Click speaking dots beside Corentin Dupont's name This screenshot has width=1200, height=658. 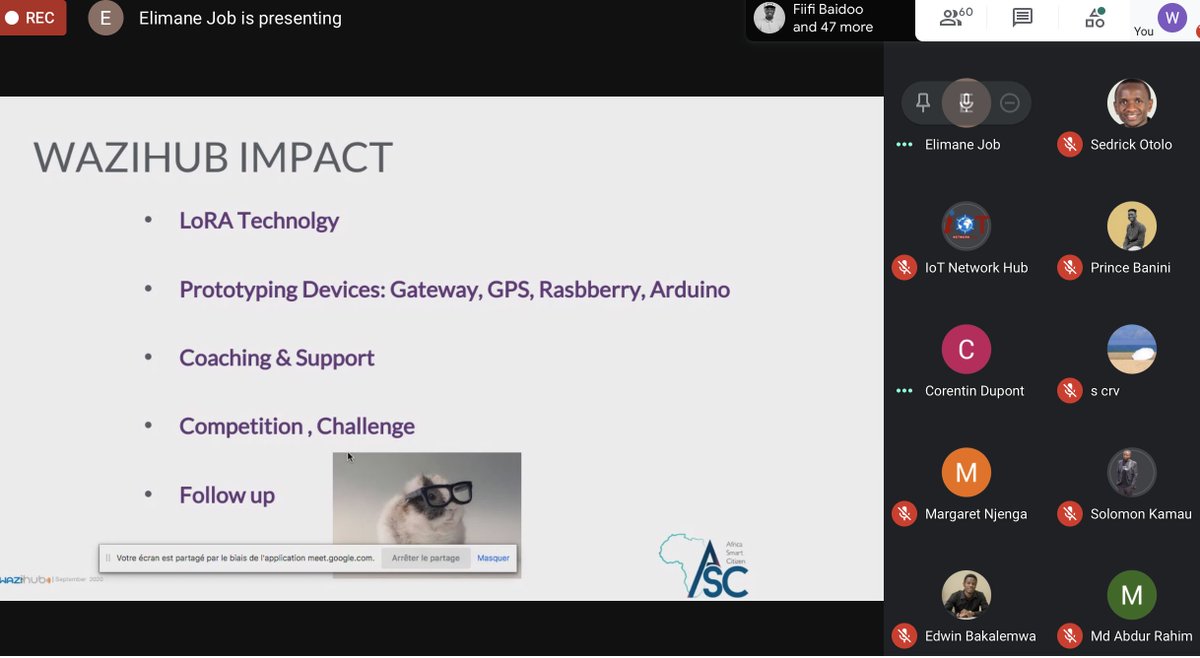click(904, 391)
